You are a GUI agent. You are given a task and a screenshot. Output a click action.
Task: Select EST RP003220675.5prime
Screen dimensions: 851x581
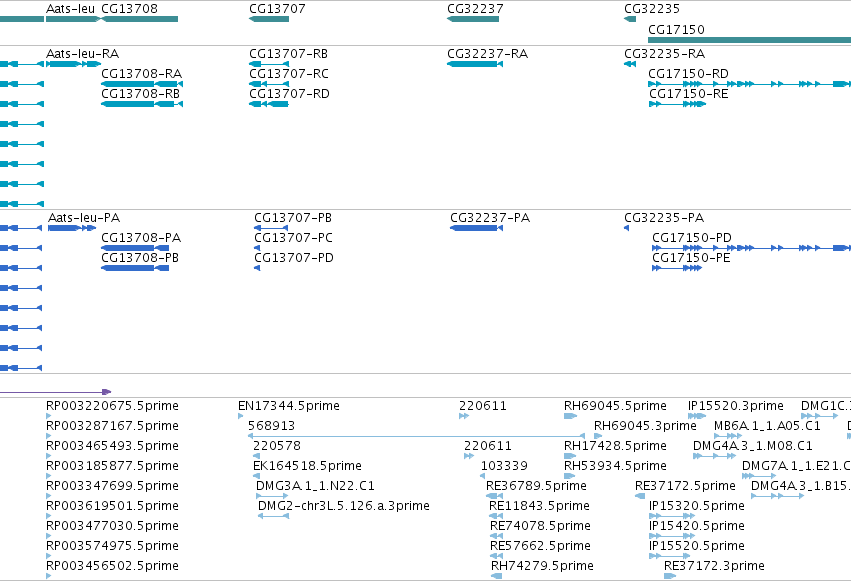pyautogui.click(x=49, y=416)
